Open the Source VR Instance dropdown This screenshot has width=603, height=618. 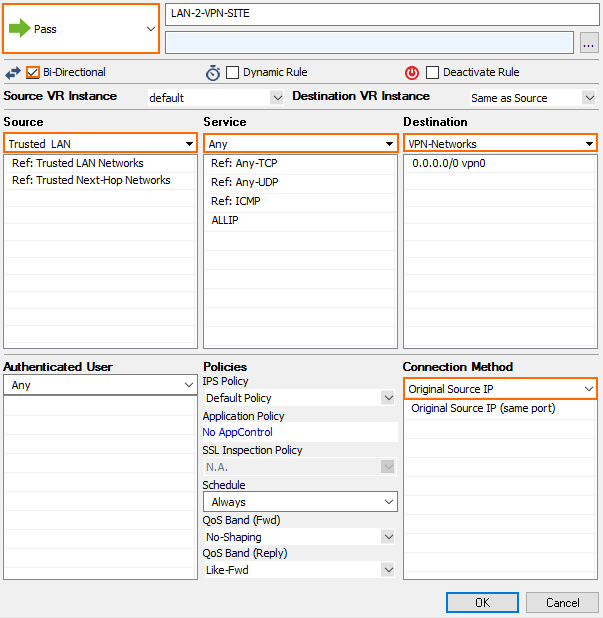(x=216, y=98)
